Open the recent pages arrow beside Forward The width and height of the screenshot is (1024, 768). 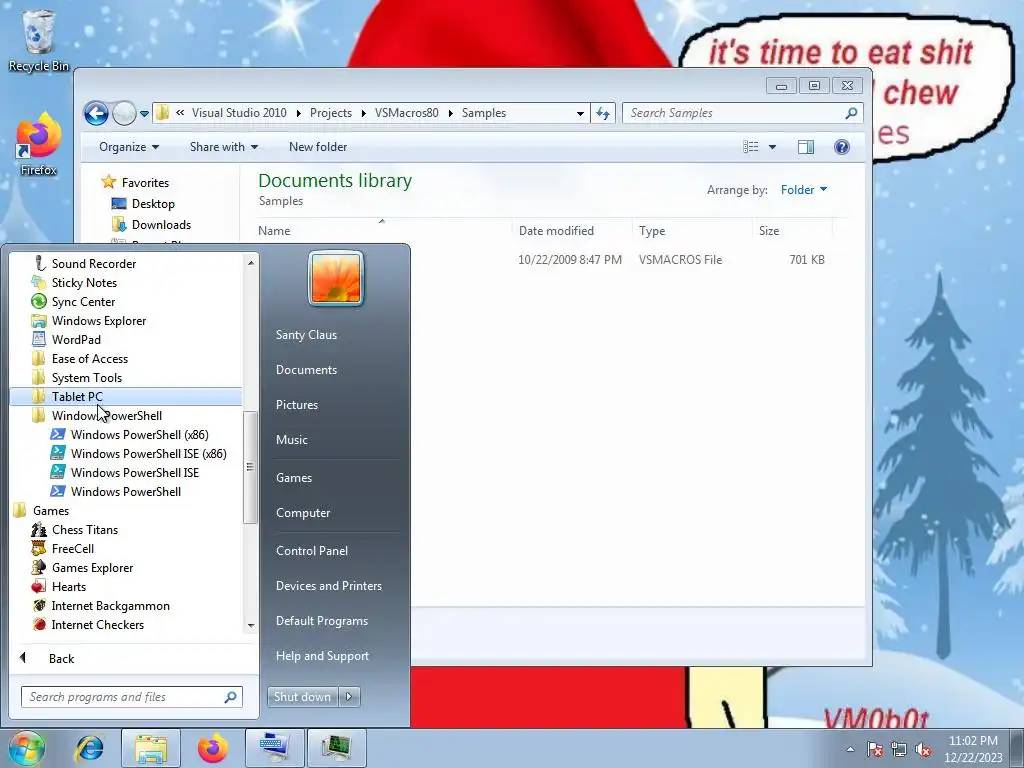(x=144, y=114)
